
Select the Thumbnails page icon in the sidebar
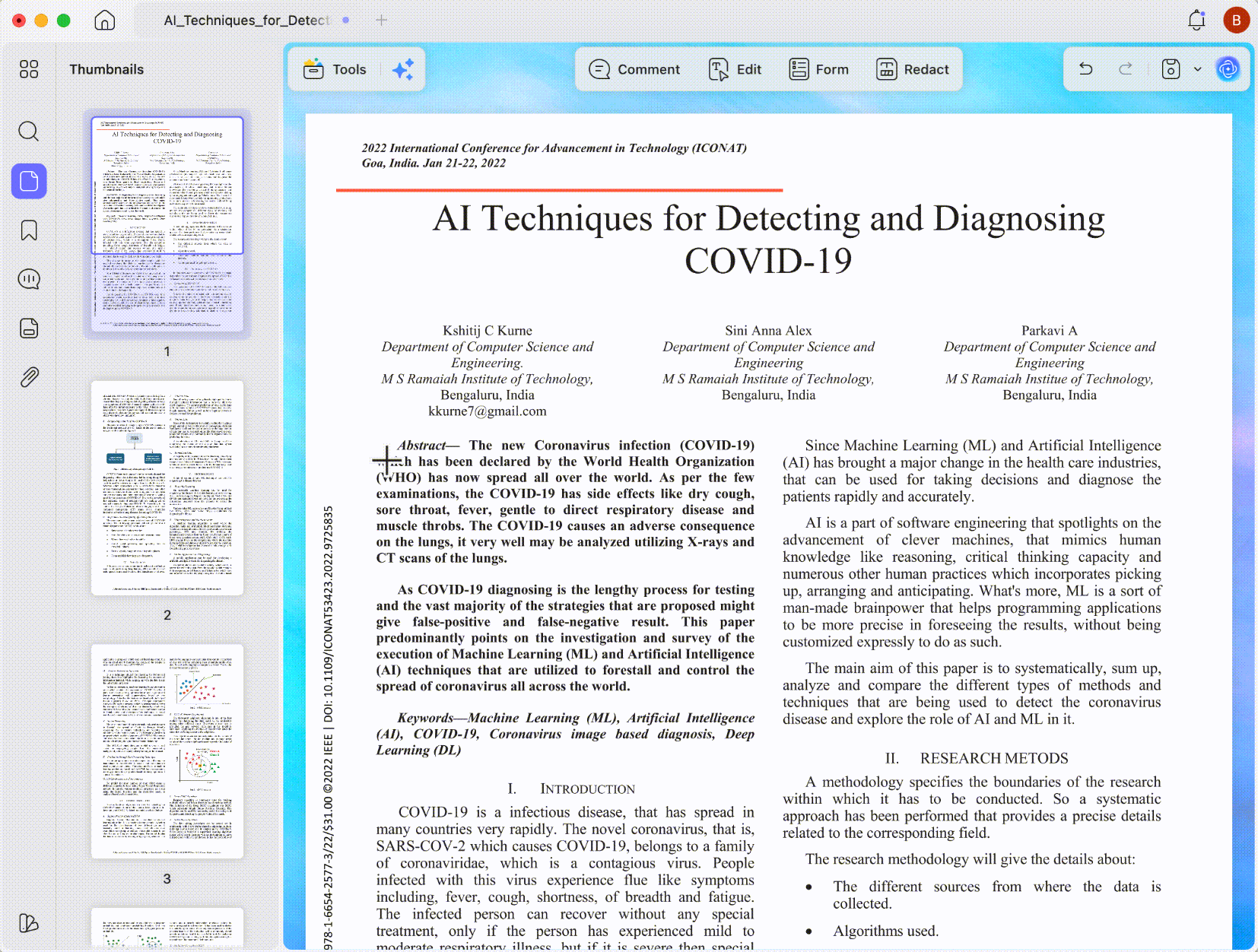click(29, 181)
